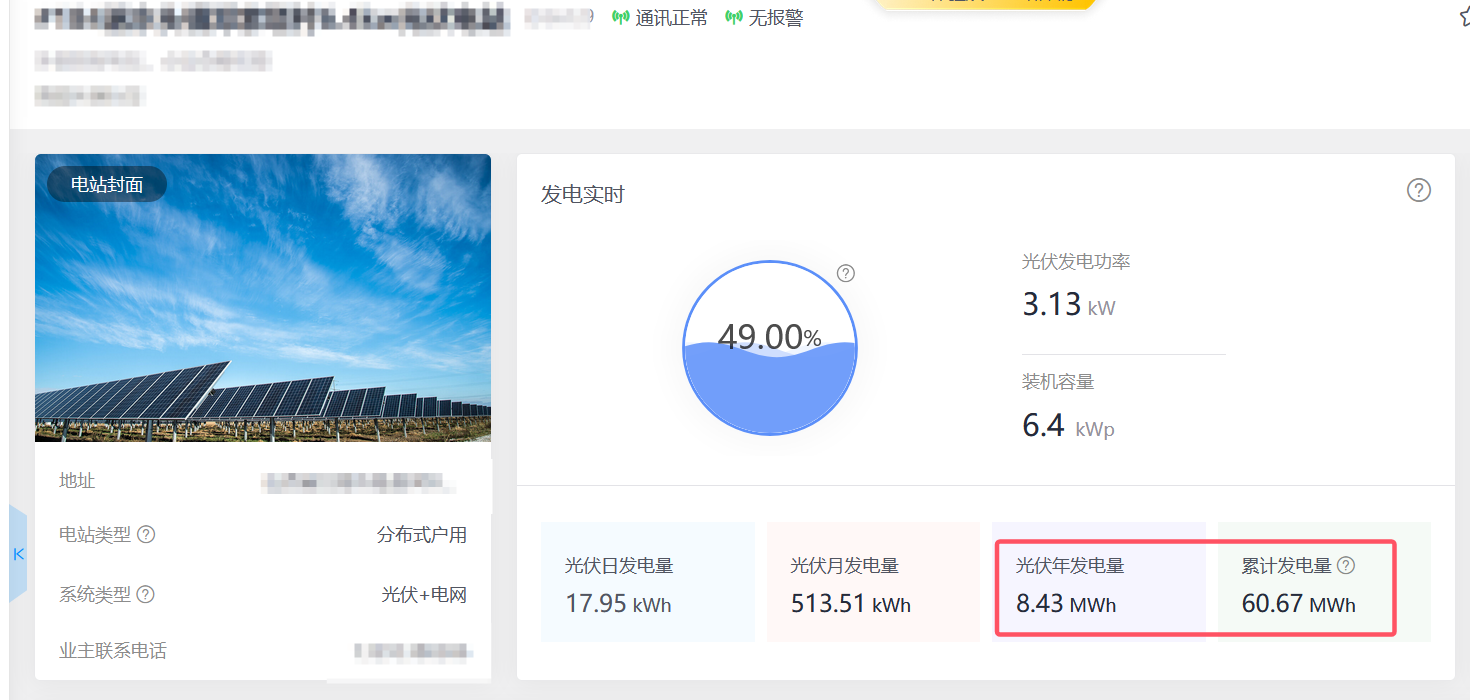Select the 光伏年发电量 8.43 MWh card
This screenshot has width=1470, height=700.
tap(1098, 581)
